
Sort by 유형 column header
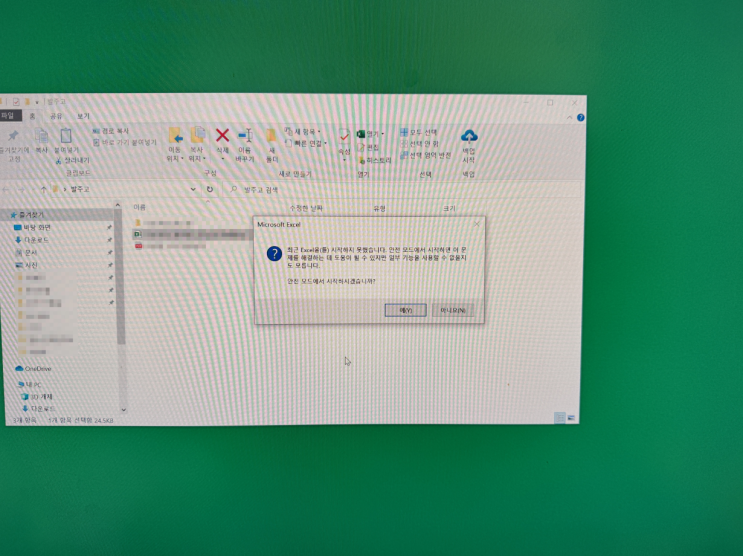(380, 209)
